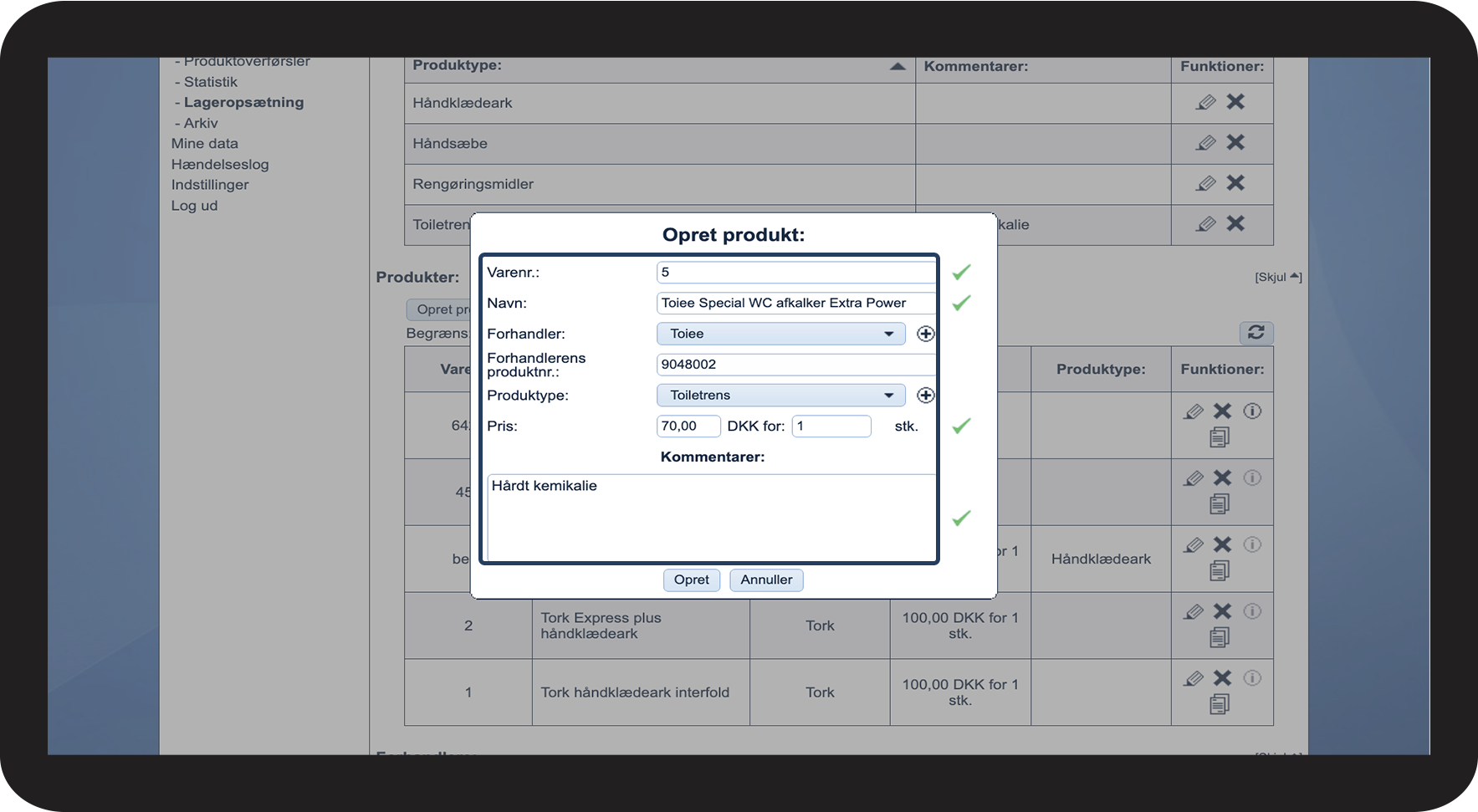Collapse Produkter section with Skjul link
The image size is (1478, 812).
pos(1277,277)
